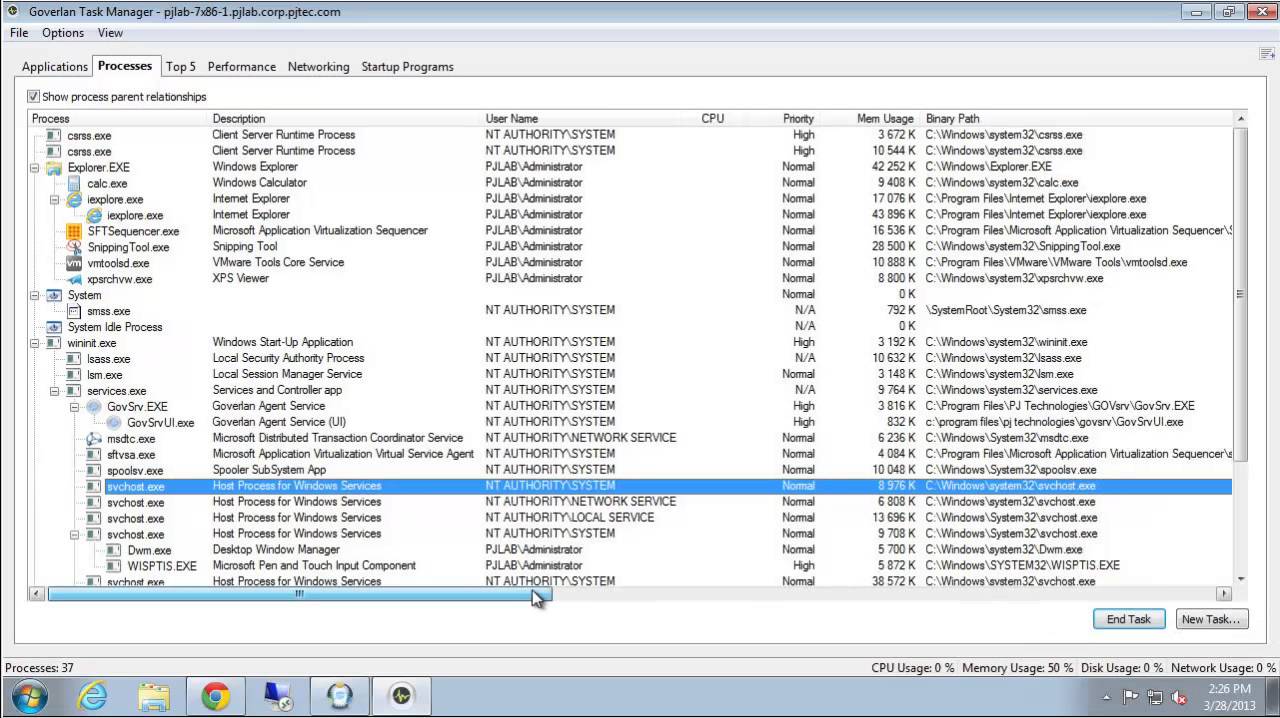Click the Dwm.exe process icon
The image size is (1280, 718).
[x=114, y=550]
